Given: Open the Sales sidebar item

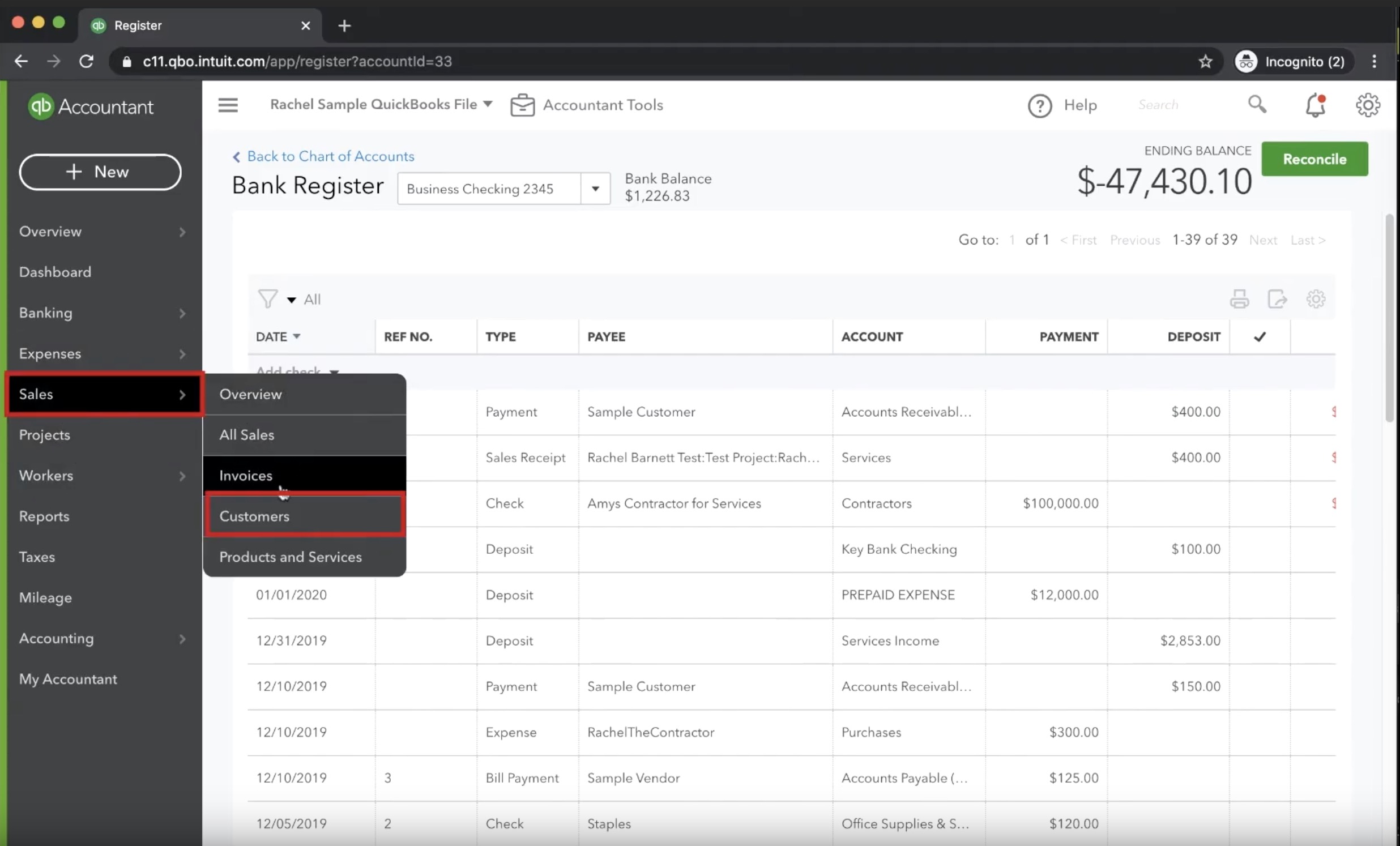Looking at the screenshot, I should [x=105, y=394].
